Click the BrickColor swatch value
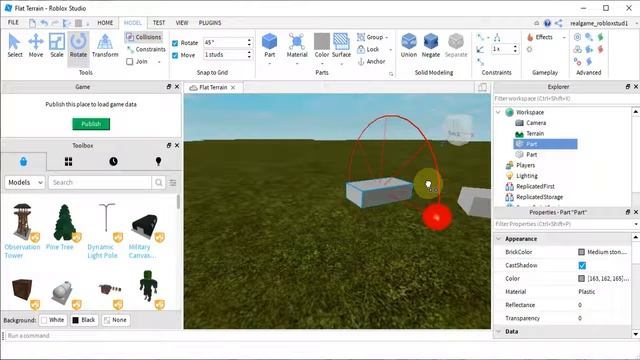This screenshot has height=360, width=640. (582, 252)
